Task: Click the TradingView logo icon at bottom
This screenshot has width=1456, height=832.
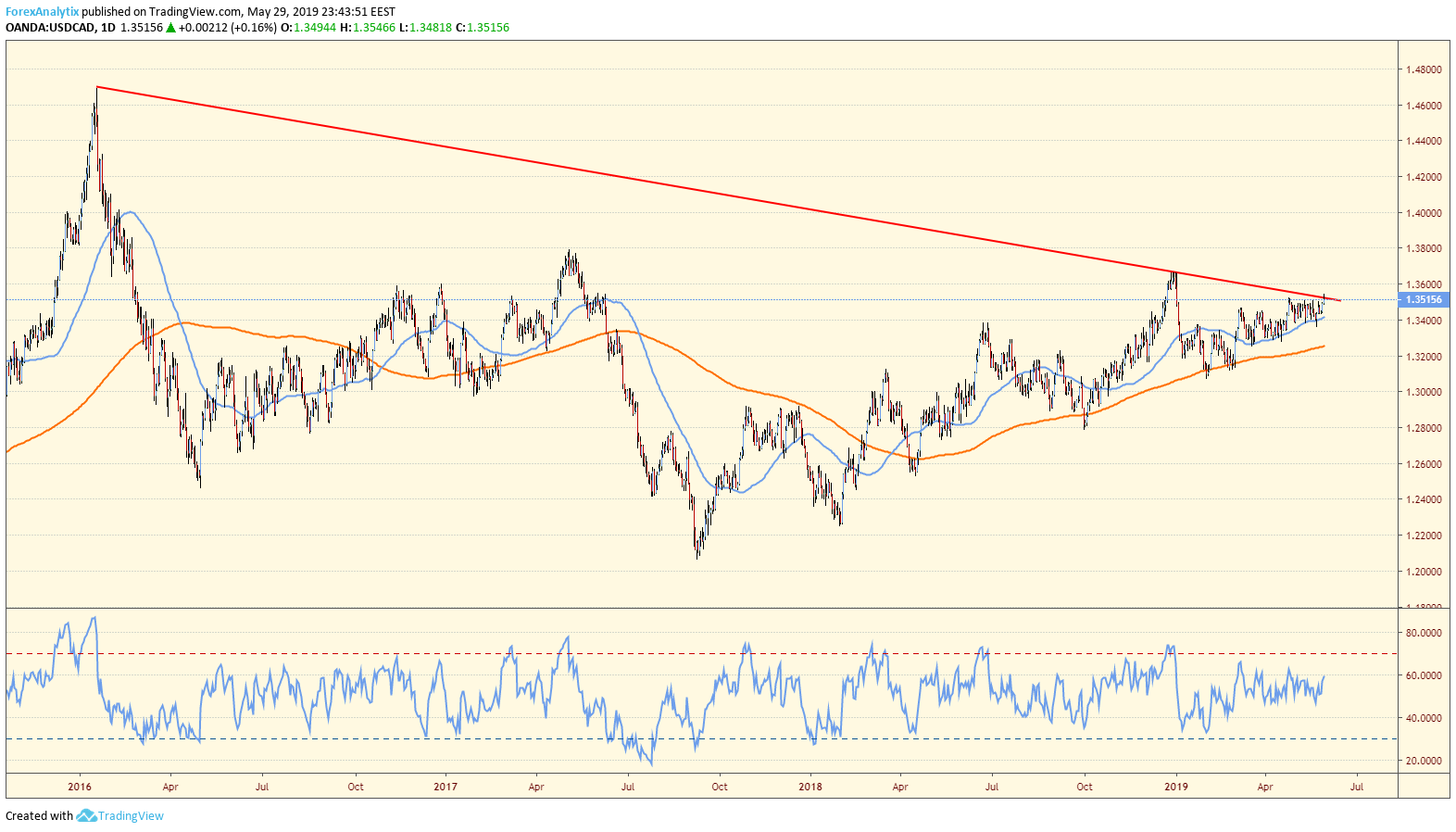Action: [86, 815]
